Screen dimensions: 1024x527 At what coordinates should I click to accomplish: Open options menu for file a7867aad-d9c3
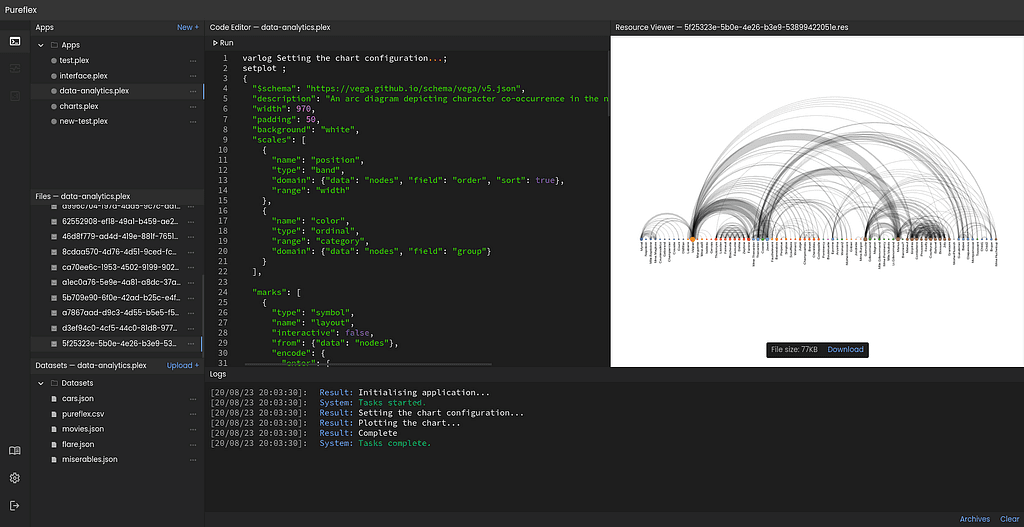pyautogui.click(x=193, y=313)
